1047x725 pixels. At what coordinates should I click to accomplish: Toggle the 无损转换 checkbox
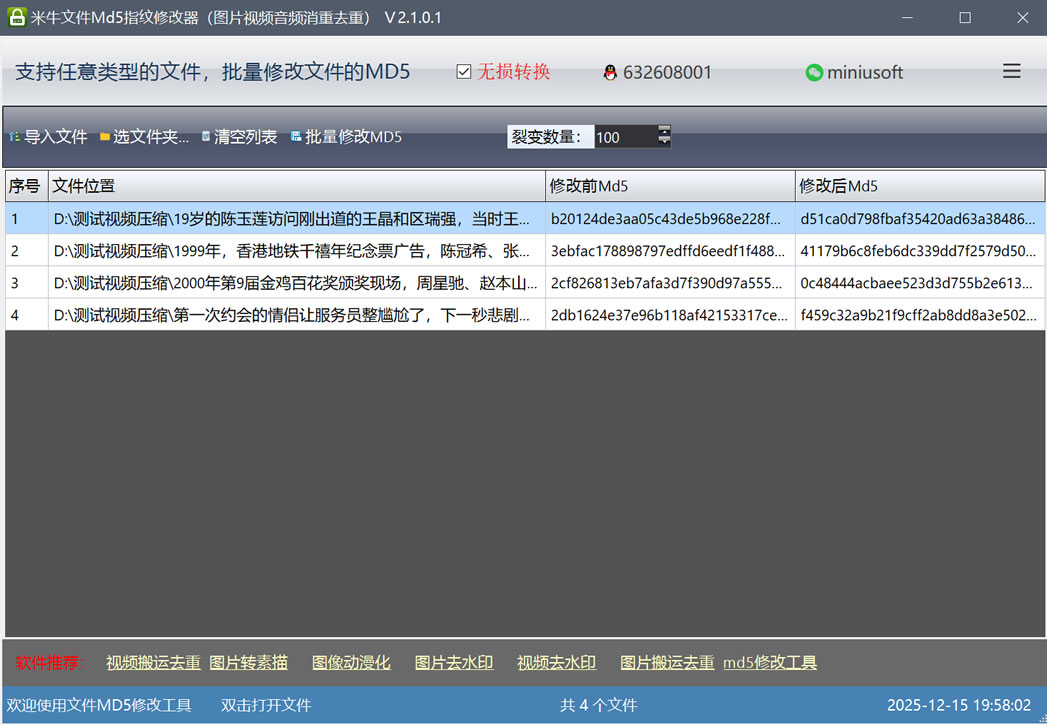(x=463, y=72)
